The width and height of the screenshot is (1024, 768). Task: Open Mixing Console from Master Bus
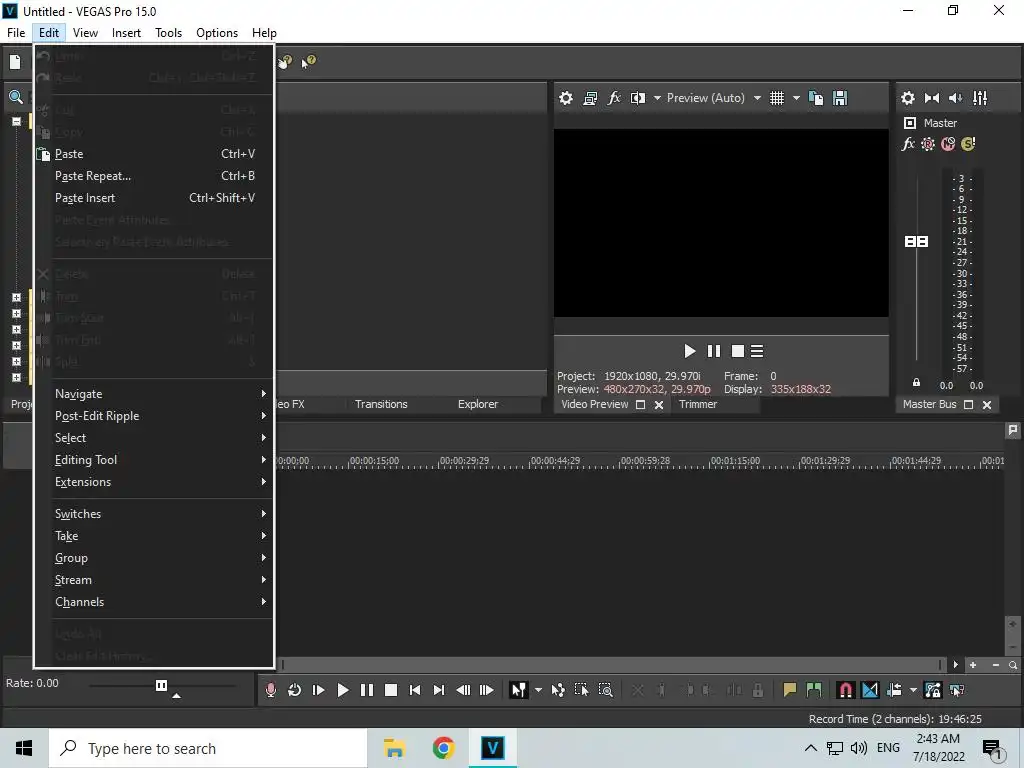point(980,98)
